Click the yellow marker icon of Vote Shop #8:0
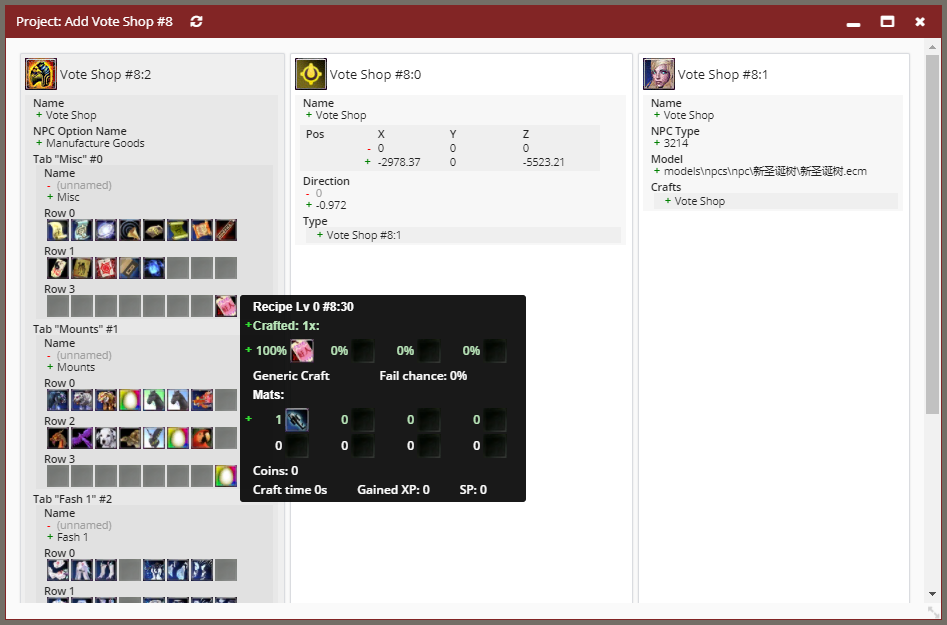The width and height of the screenshot is (947, 625). (x=311, y=74)
